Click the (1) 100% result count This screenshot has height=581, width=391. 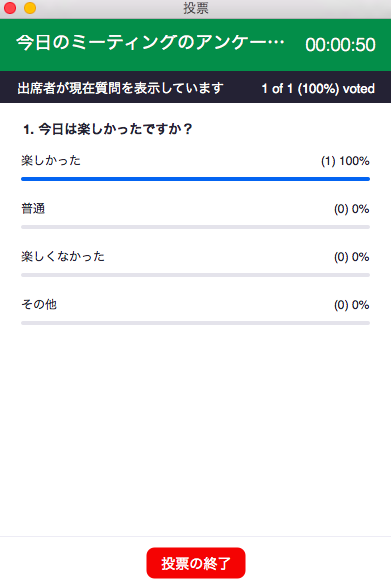coord(345,161)
